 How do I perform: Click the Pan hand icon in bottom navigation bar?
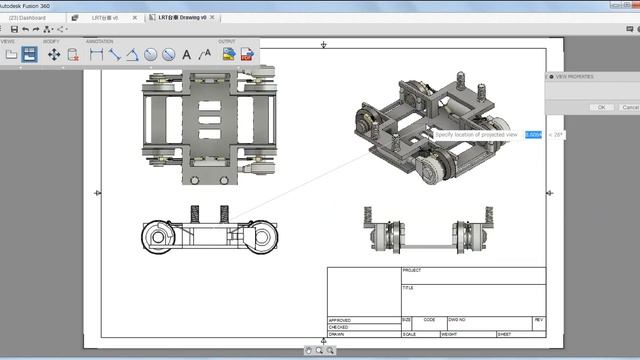click(309, 350)
